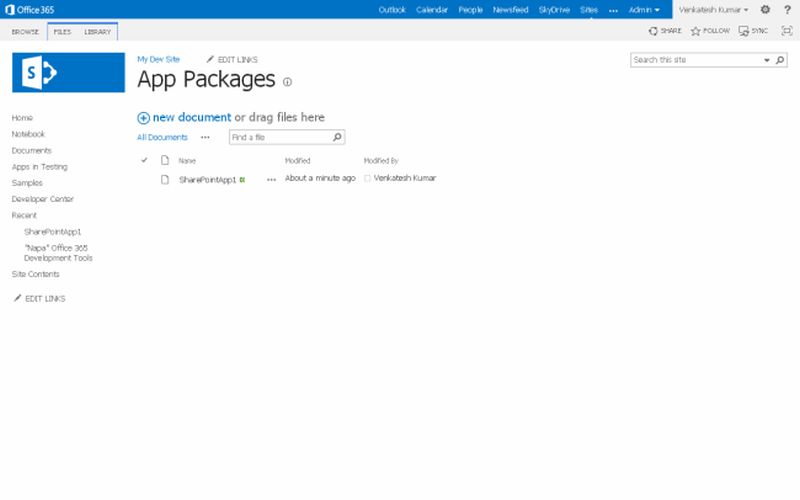Click the Office 365 logo
Image resolution: width=800 pixels, height=500 pixels.
tap(30, 10)
